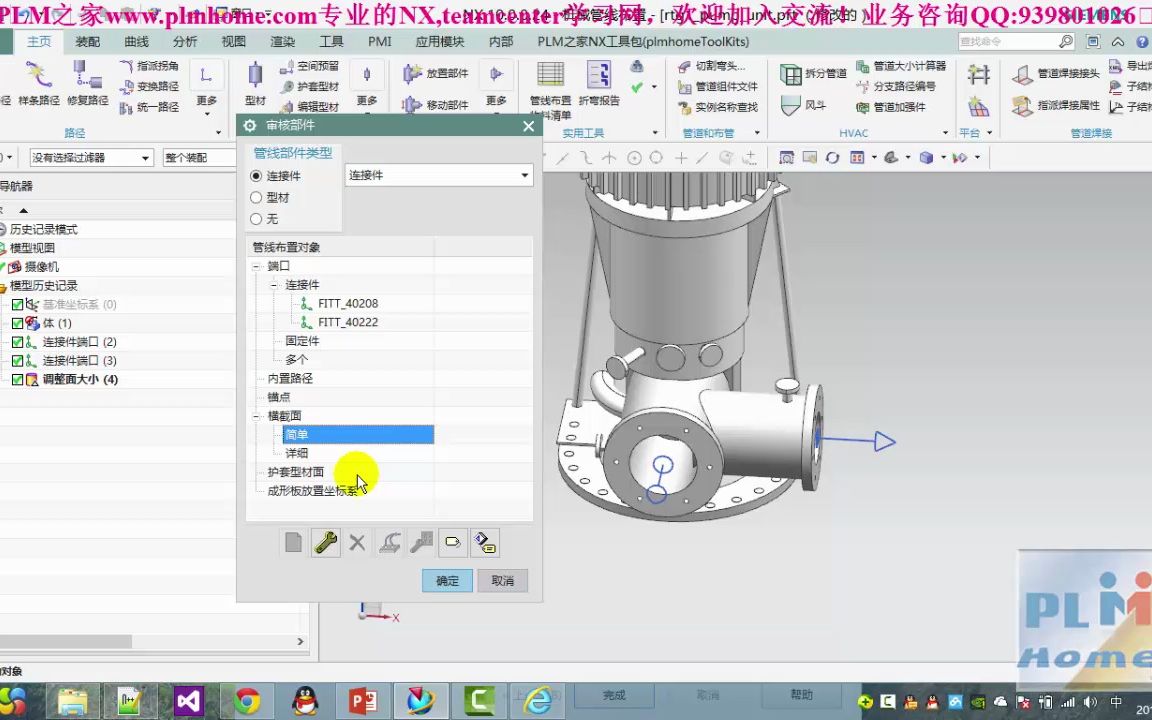Screen dimensions: 1152x720
Task: Open the 风斗 hopper tool
Action: [803, 105]
